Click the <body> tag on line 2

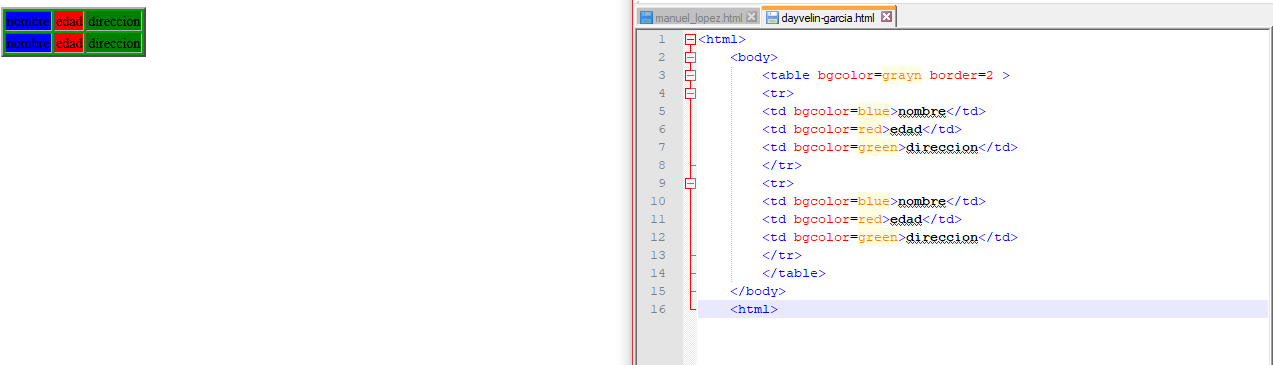click(x=754, y=57)
